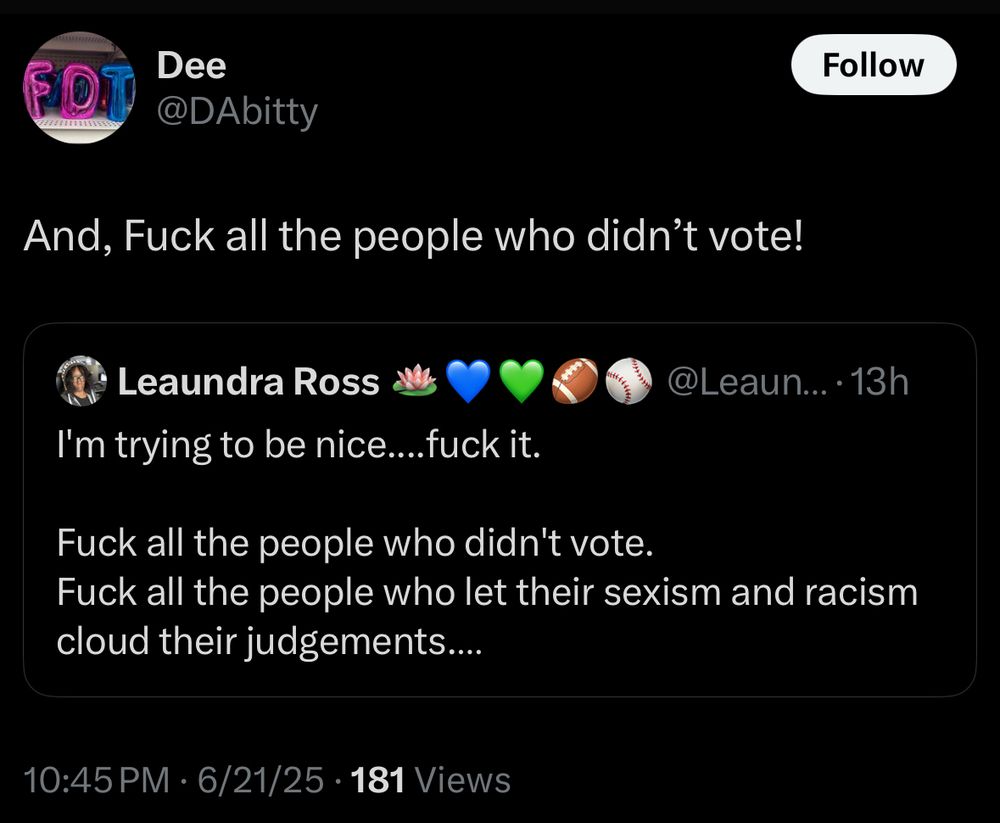
Task: Click the Leaundra Ross name
Action: coord(249,382)
